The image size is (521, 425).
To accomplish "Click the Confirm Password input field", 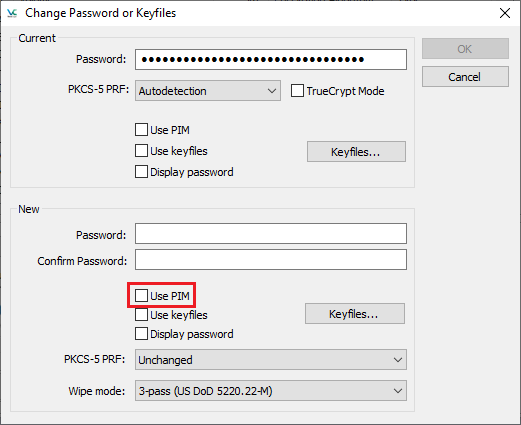I will (x=271, y=260).
